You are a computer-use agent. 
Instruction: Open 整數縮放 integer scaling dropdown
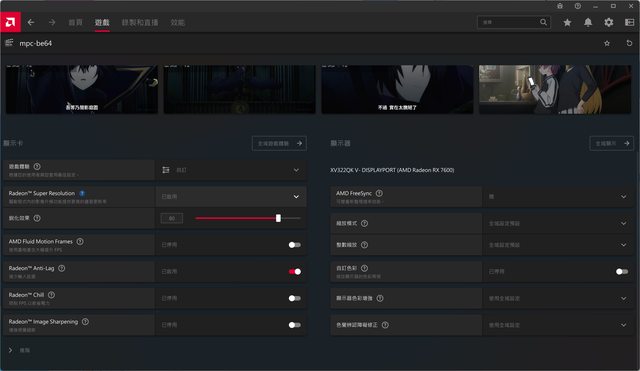click(x=558, y=245)
